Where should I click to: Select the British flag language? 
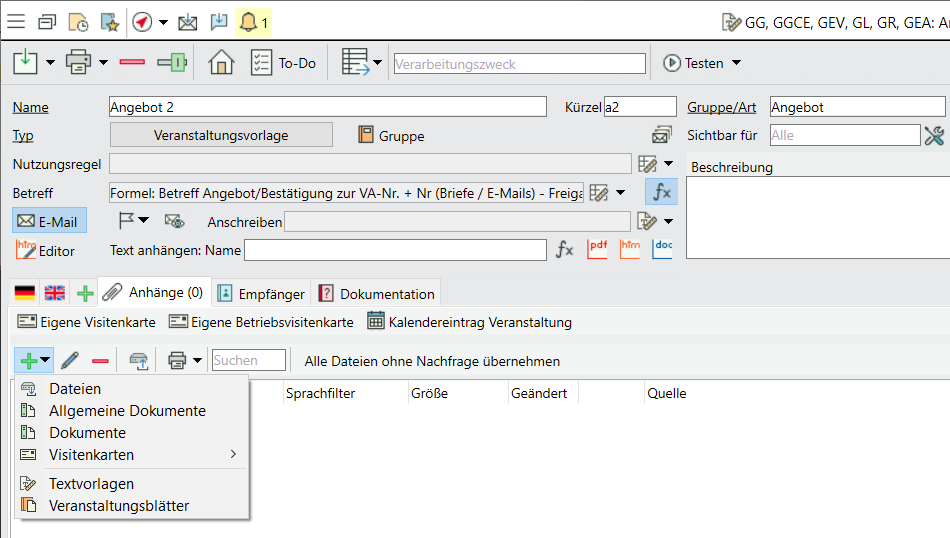point(55,293)
